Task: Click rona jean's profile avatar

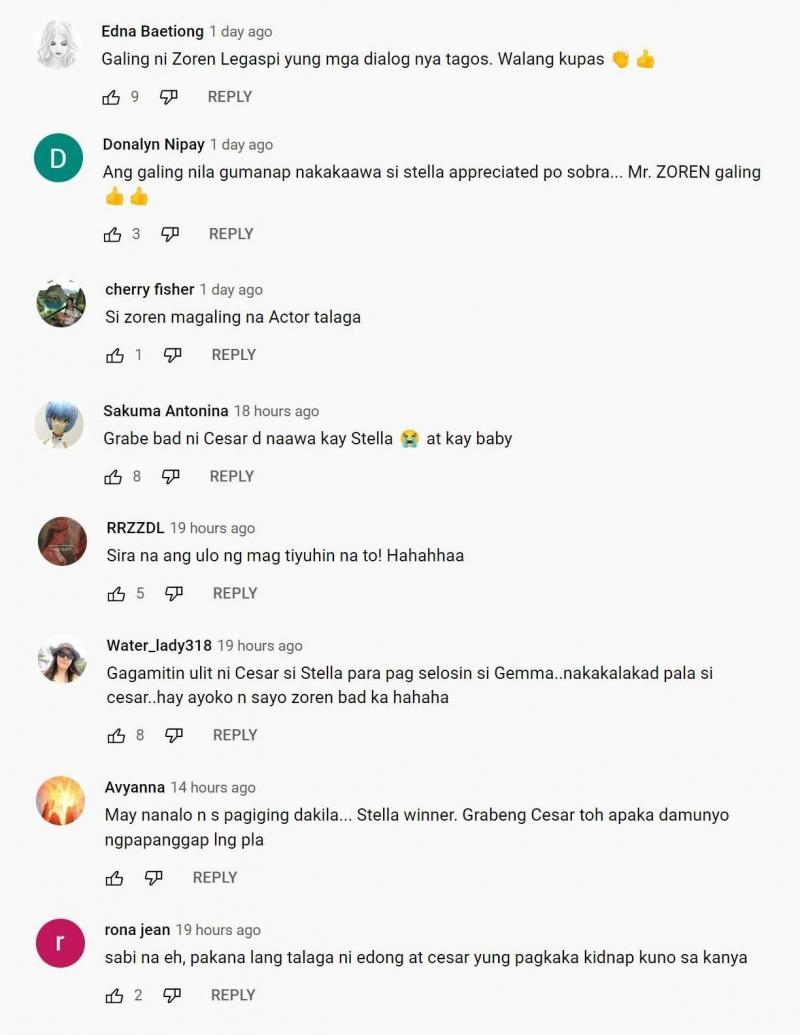Action: 60,943
